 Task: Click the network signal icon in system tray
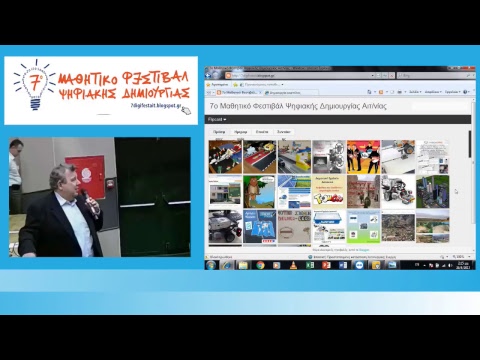pyautogui.click(x=444, y=265)
